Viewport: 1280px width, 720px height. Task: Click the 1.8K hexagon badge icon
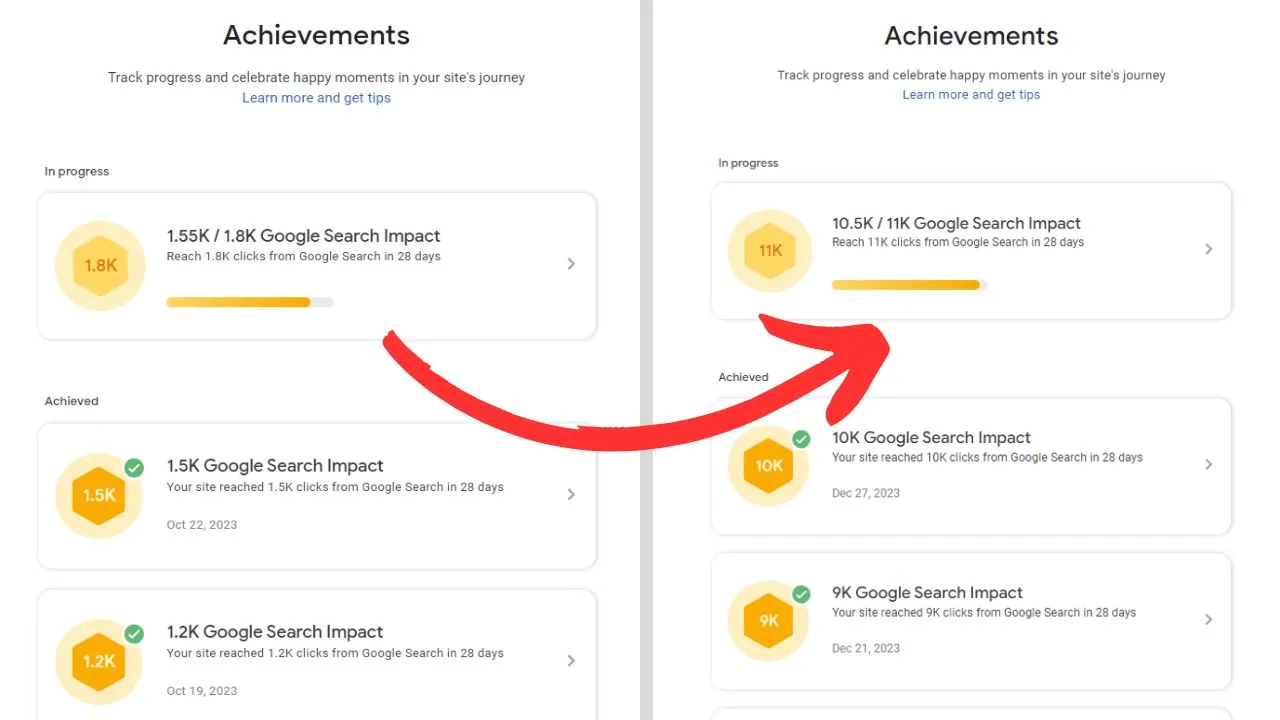point(100,266)
